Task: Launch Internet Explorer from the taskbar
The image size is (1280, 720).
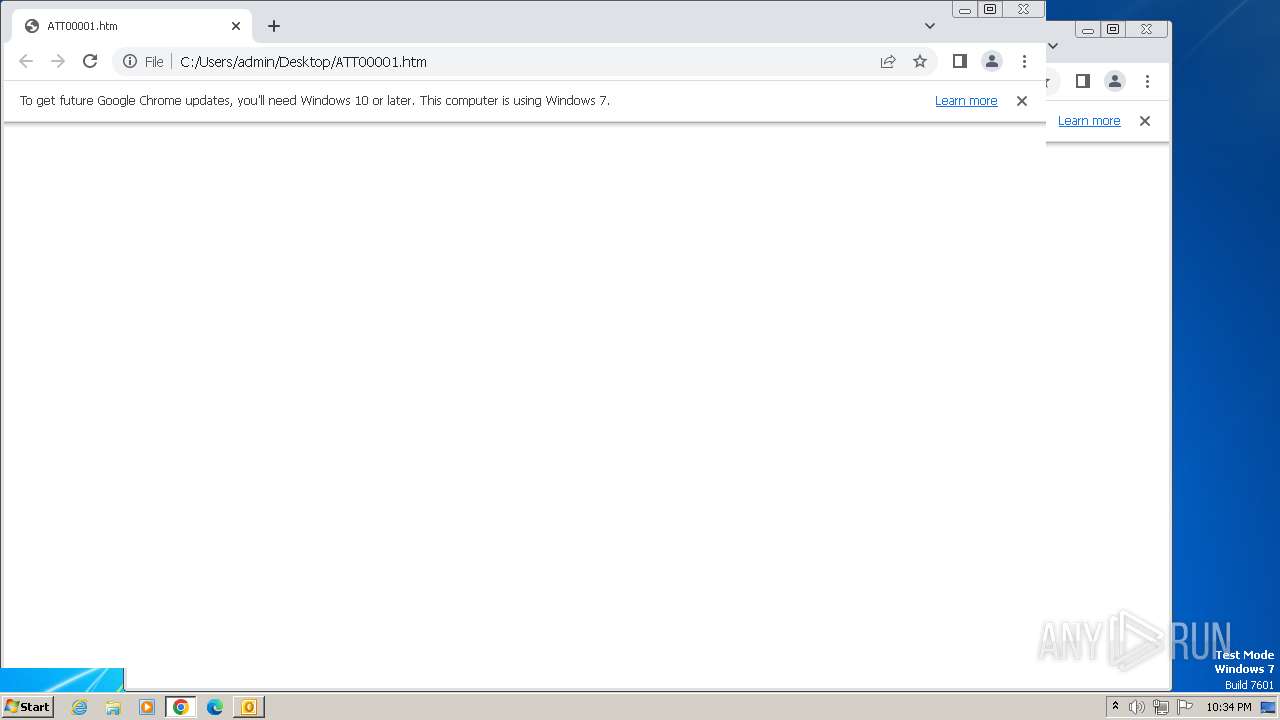Action: 80,707
